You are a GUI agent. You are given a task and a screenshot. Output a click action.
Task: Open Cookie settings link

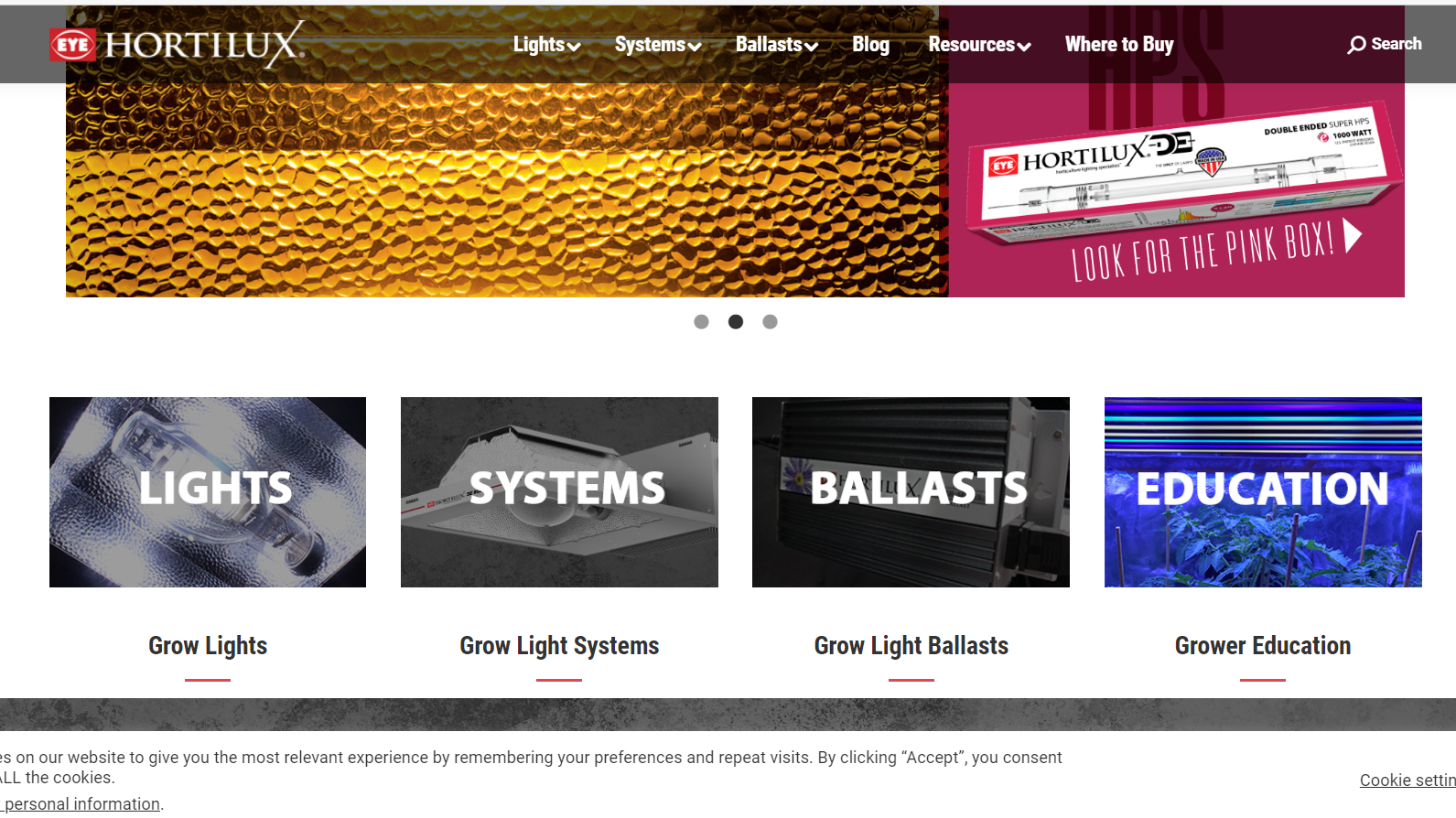point(1407,780)
